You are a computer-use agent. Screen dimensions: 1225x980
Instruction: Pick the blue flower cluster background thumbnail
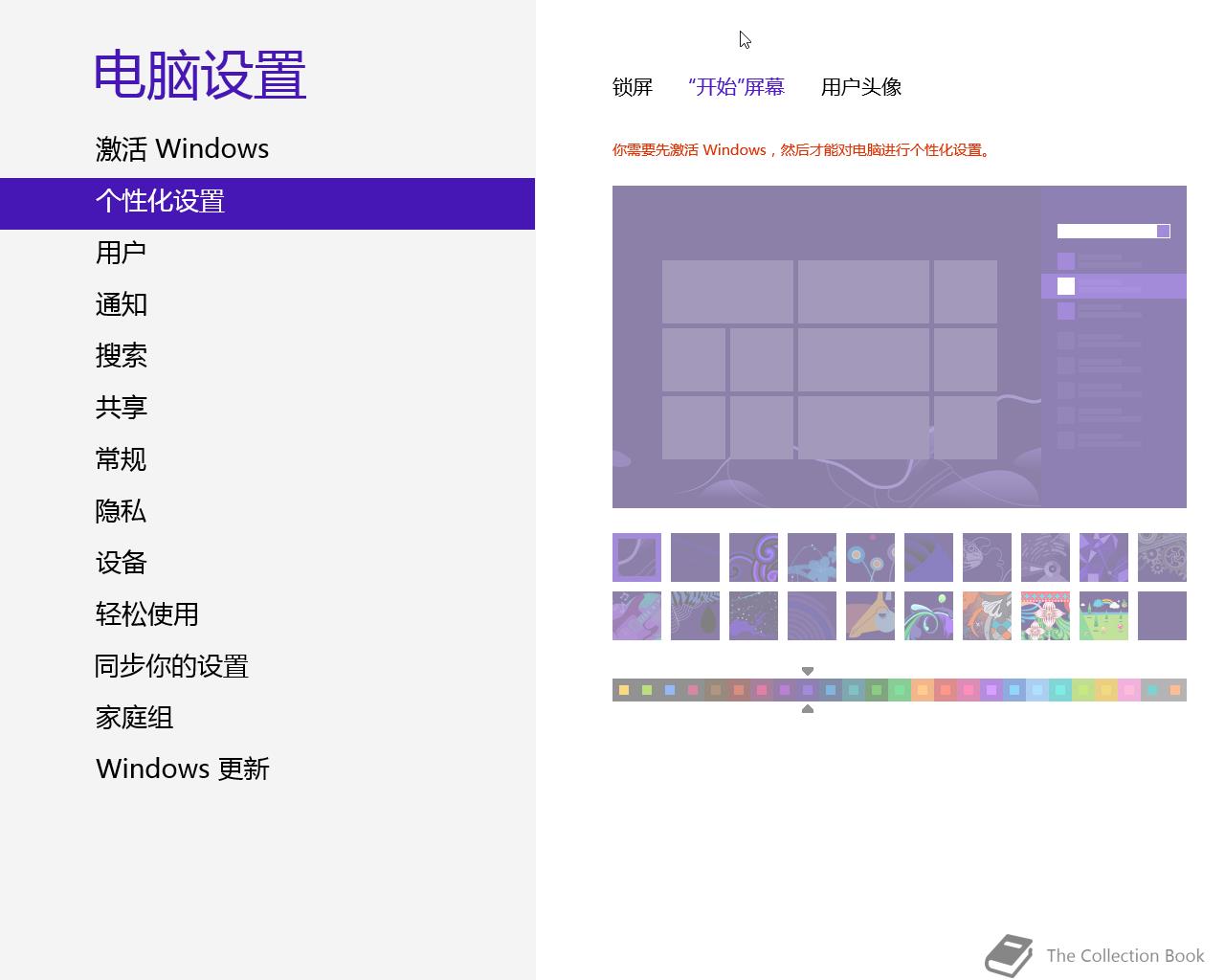(812, 557)
